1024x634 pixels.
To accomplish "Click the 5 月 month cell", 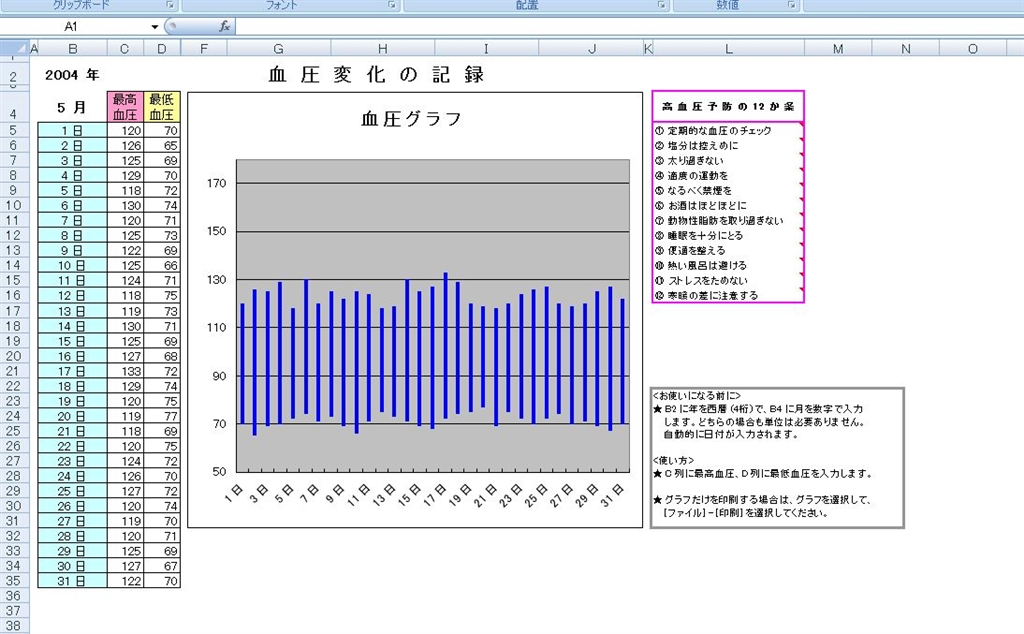I will click(72, 107).
